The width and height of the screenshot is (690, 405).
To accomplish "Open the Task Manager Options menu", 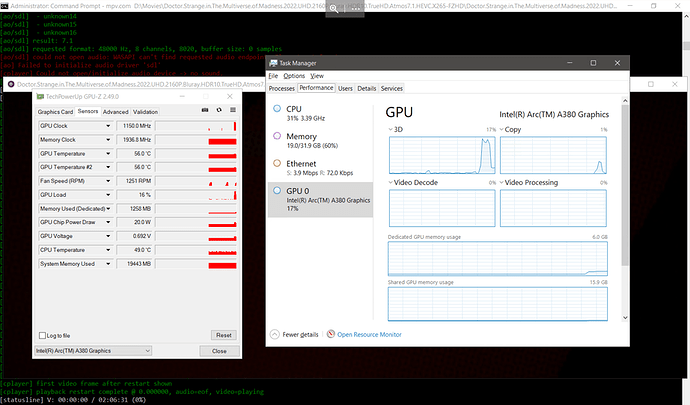I will point(294,76).
